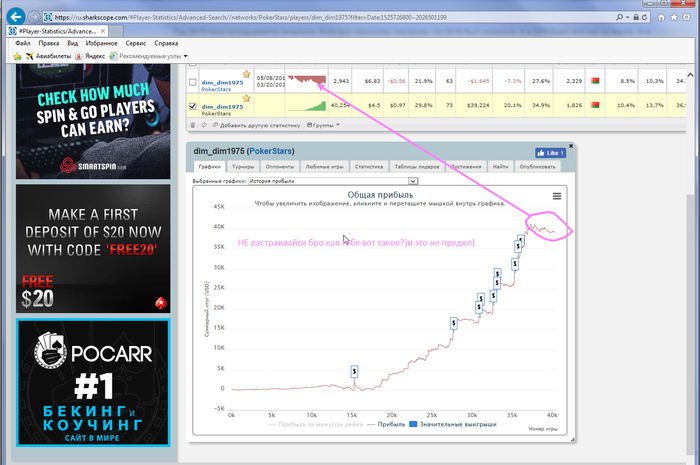Click the table scroll-up arrow

(690, 75)
